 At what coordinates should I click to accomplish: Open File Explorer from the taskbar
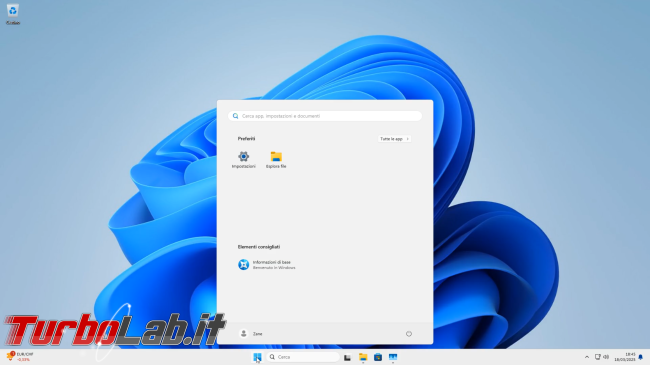click(363, 357)
